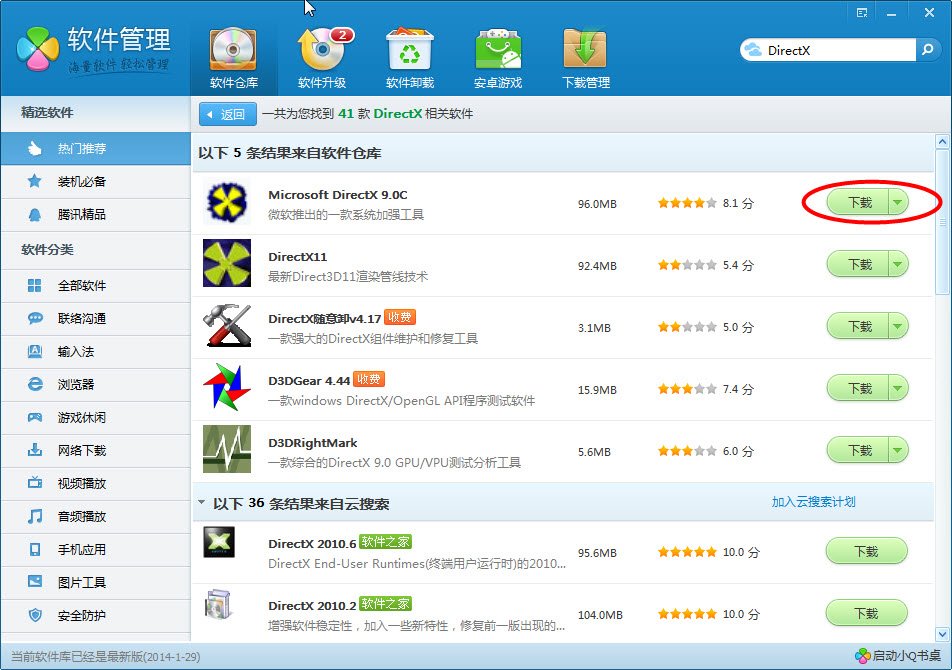Open 手机应用 mobile apps category
This screenshot has height=670, width=952.
(95, 549)
